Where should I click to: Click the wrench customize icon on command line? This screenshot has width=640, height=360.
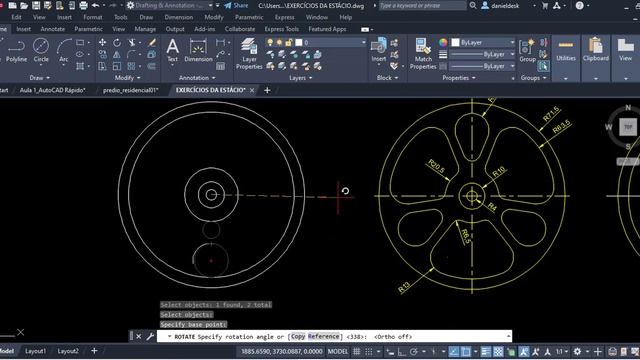click(150, 336)
